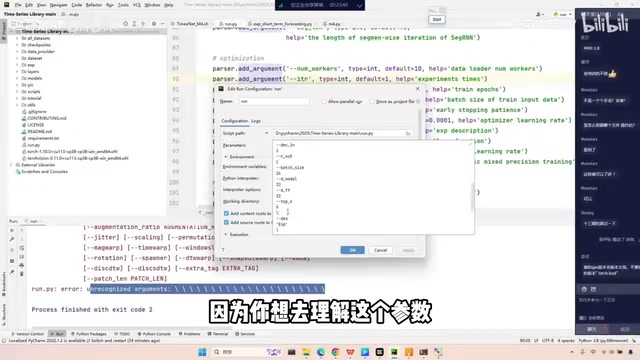Toggle Allow parallel run checkbox
Viewport: 640px width, 360px height.
(324, 101)
